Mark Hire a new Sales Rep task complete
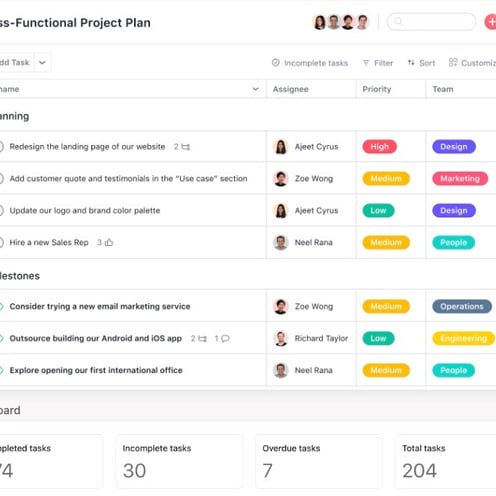Viewport: 496px width, 496px height. pyautogui.click(x=1, y=242)
